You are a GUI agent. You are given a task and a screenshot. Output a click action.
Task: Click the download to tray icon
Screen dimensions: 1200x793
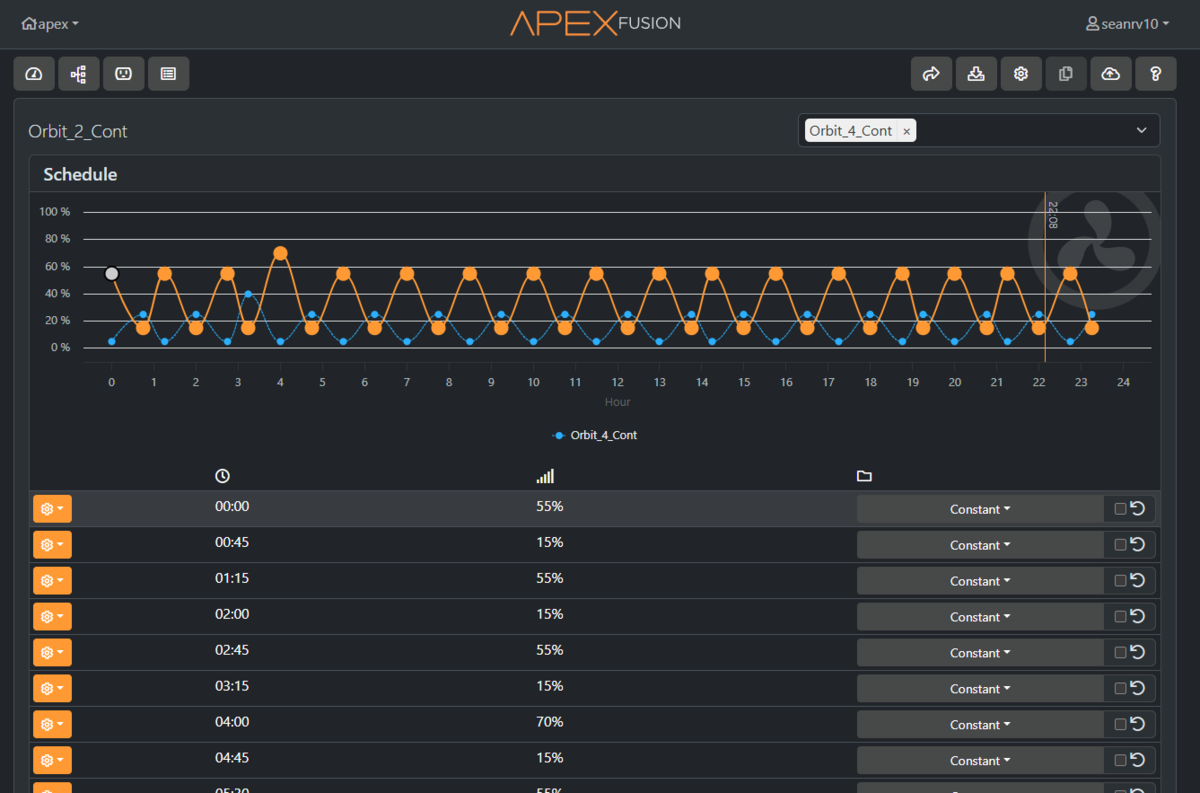pos(976,74)
